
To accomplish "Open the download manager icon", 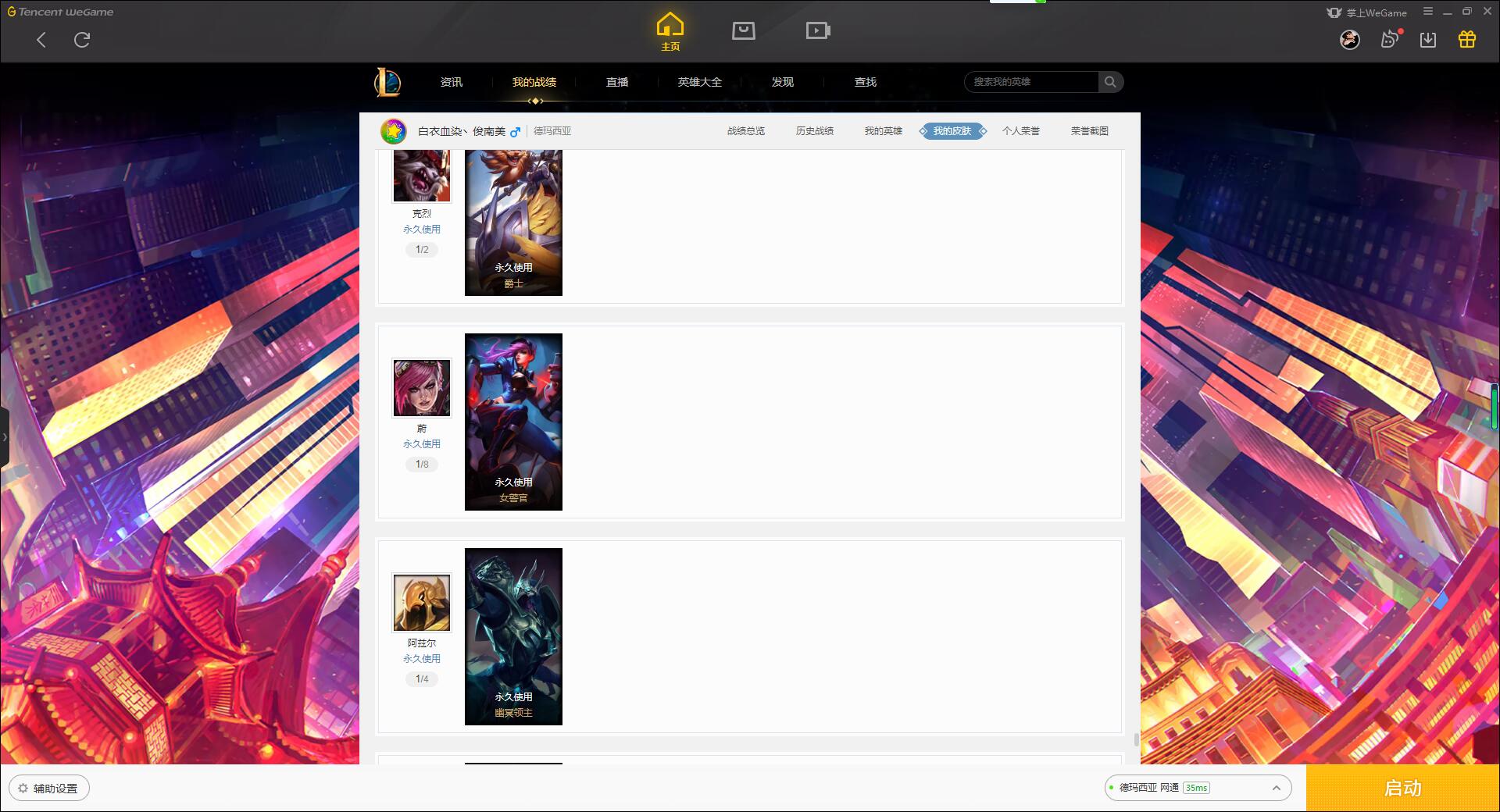I will [x=1428, y=40].
